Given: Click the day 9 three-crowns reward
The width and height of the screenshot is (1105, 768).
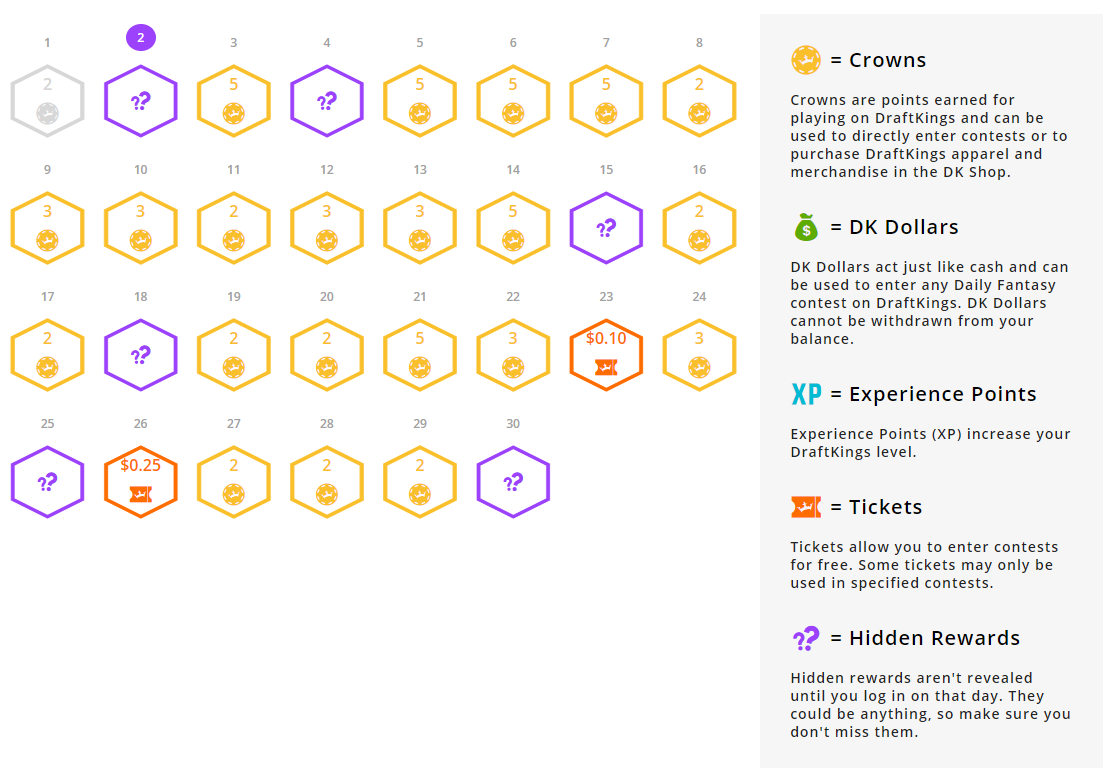Looking at the screenshot, I should 47,228.
